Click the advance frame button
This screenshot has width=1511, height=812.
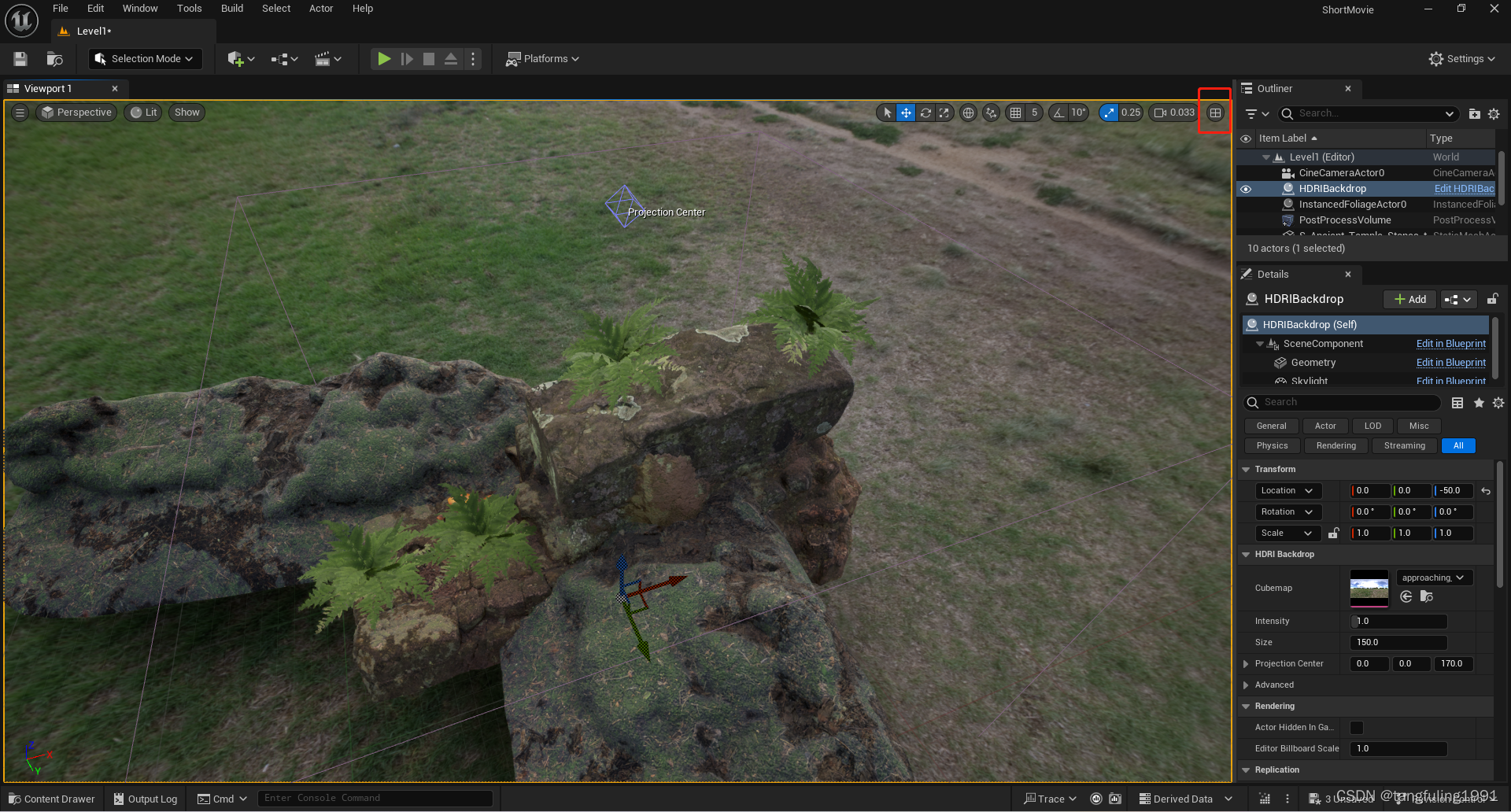(407, 59)
